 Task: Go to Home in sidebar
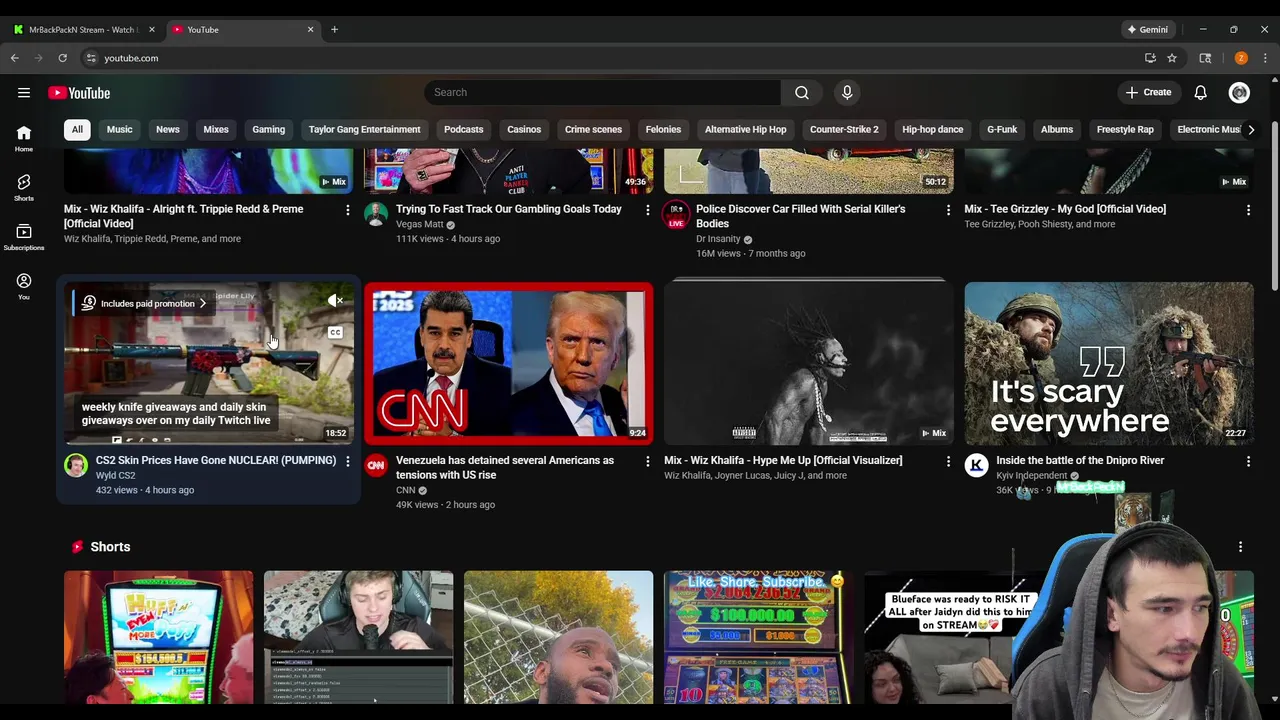[24, 139]
